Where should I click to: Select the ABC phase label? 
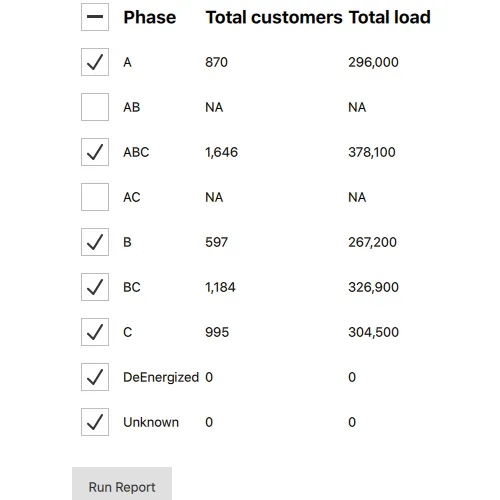point(136,152)
